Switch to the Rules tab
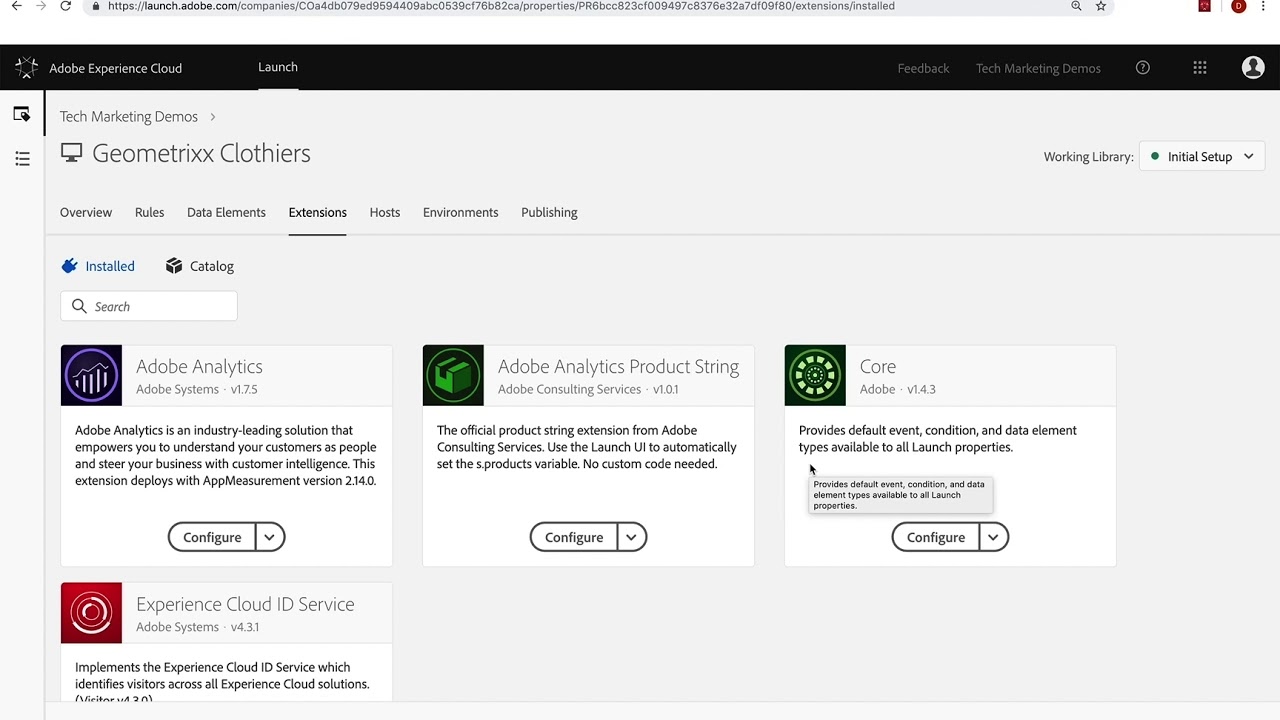The width and height of the screenshot is (1280, 720). pos(149,212)
